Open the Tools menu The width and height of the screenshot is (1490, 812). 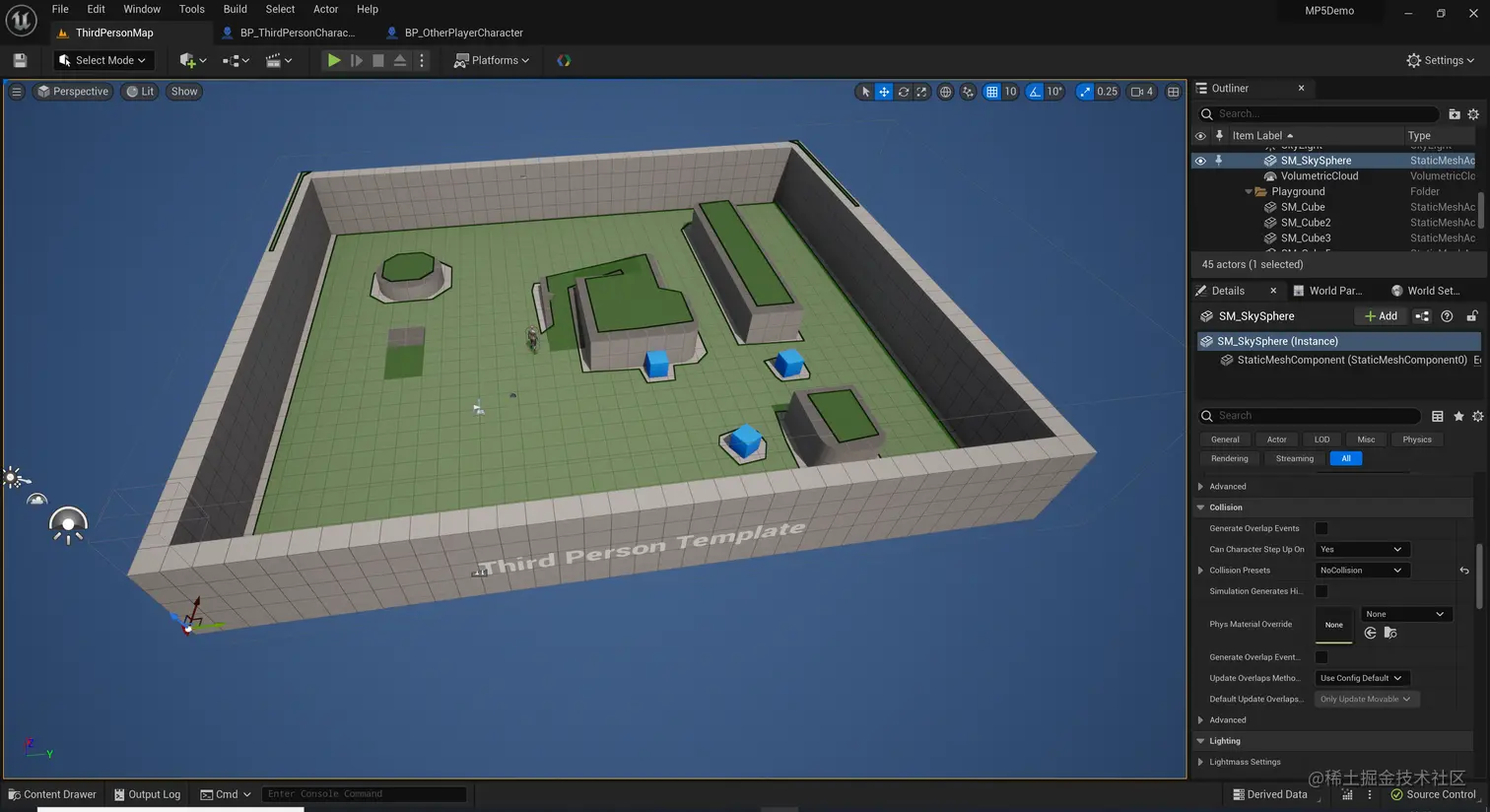click(x=192, y=9)
